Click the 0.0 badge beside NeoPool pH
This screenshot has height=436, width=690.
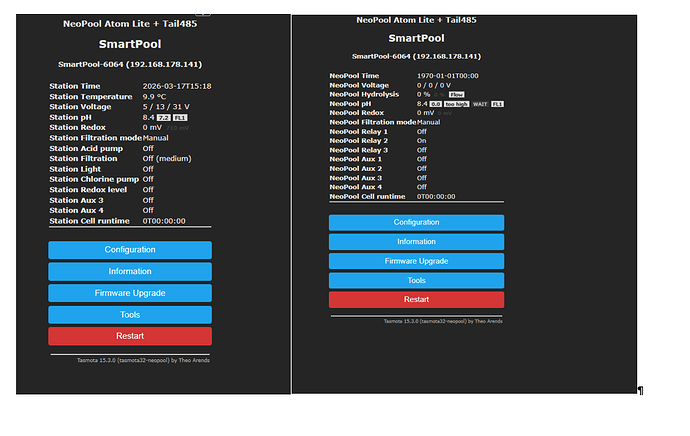point(435,104)
